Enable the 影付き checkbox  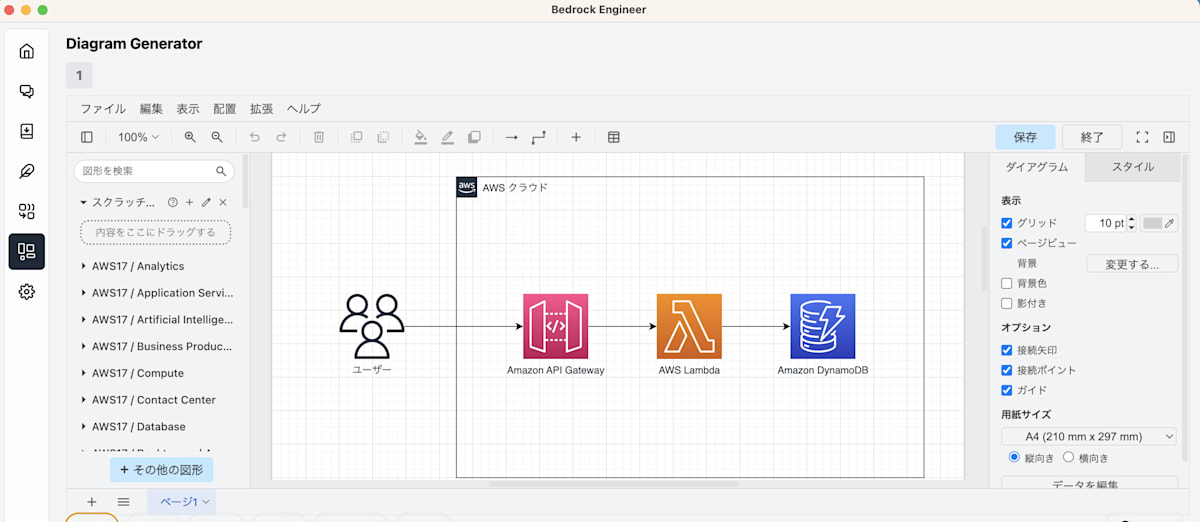(x=1007, y=303)
